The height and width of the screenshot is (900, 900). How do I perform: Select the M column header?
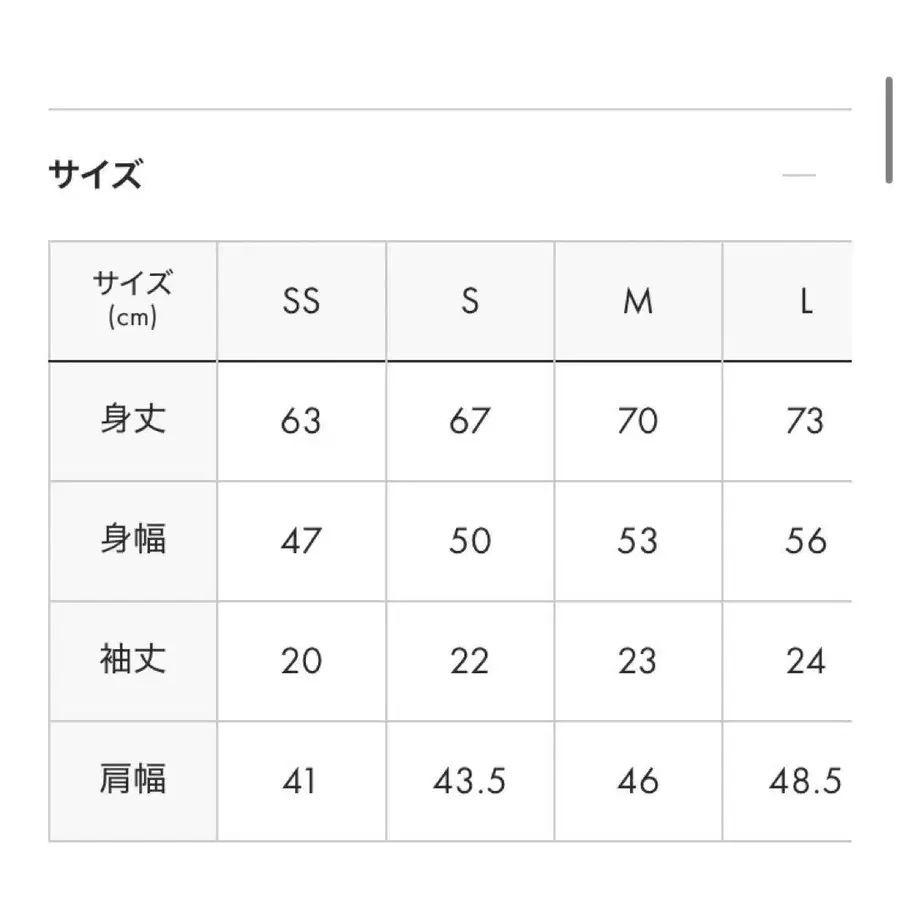(638, 301)
